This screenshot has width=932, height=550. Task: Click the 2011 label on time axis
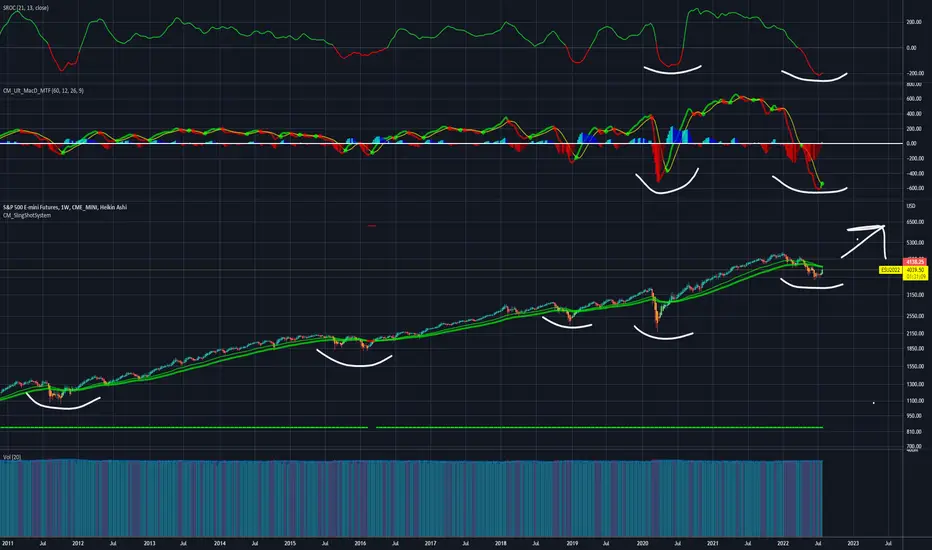click(x=8, y=543)
